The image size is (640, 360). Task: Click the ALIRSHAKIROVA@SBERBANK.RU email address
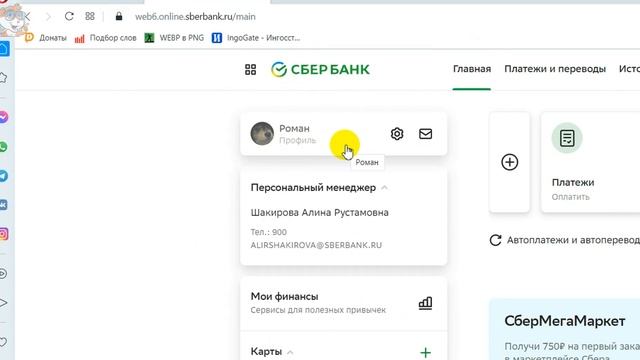[316, 245]
